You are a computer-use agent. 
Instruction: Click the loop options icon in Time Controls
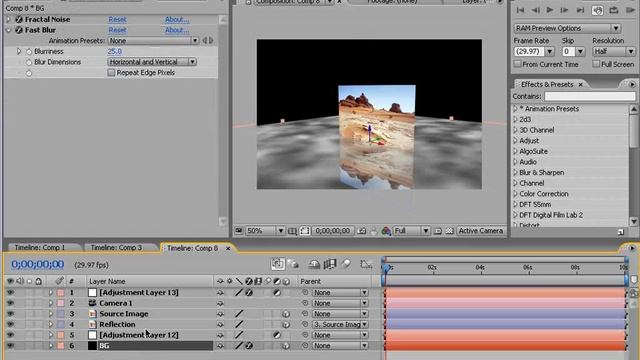(x=613, y=10)
